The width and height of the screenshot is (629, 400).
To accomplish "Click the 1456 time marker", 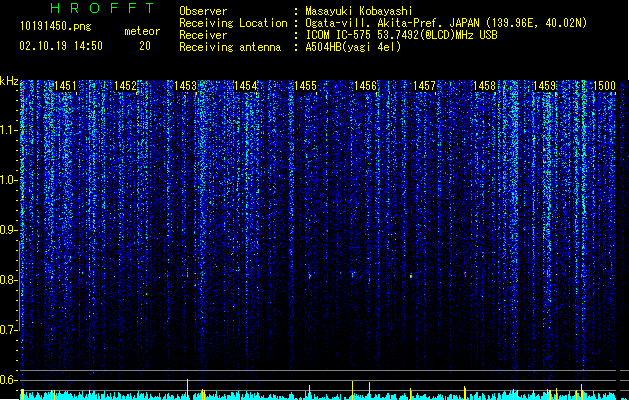I will (x=365, y=86).
